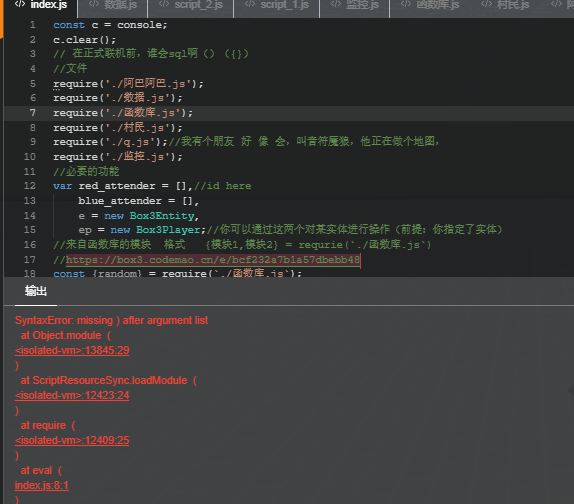
Task: Open the script_1.js tab
Action: pyautogui.click(x=276, y=5)
